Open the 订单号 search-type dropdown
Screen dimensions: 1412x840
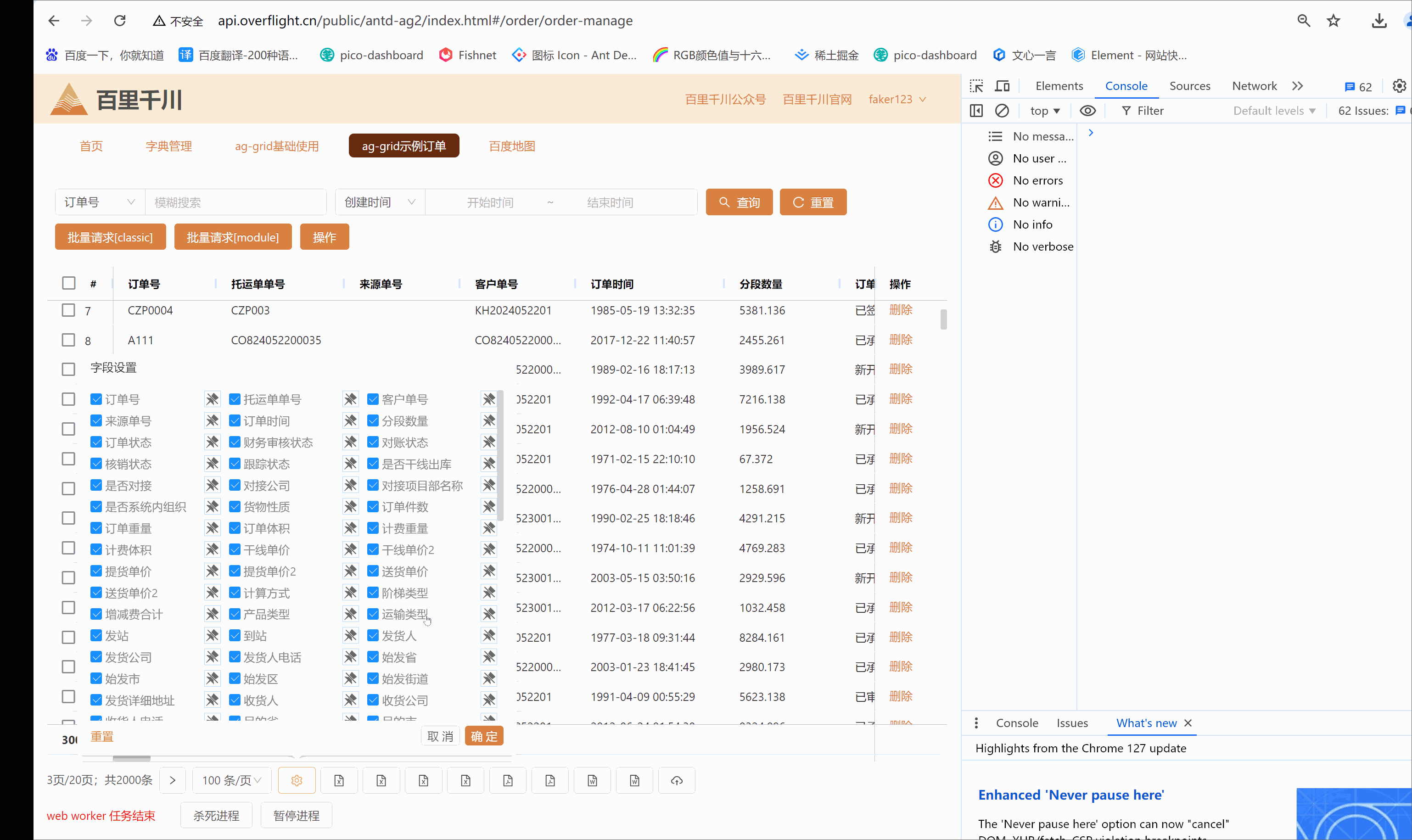coord(100,202)
